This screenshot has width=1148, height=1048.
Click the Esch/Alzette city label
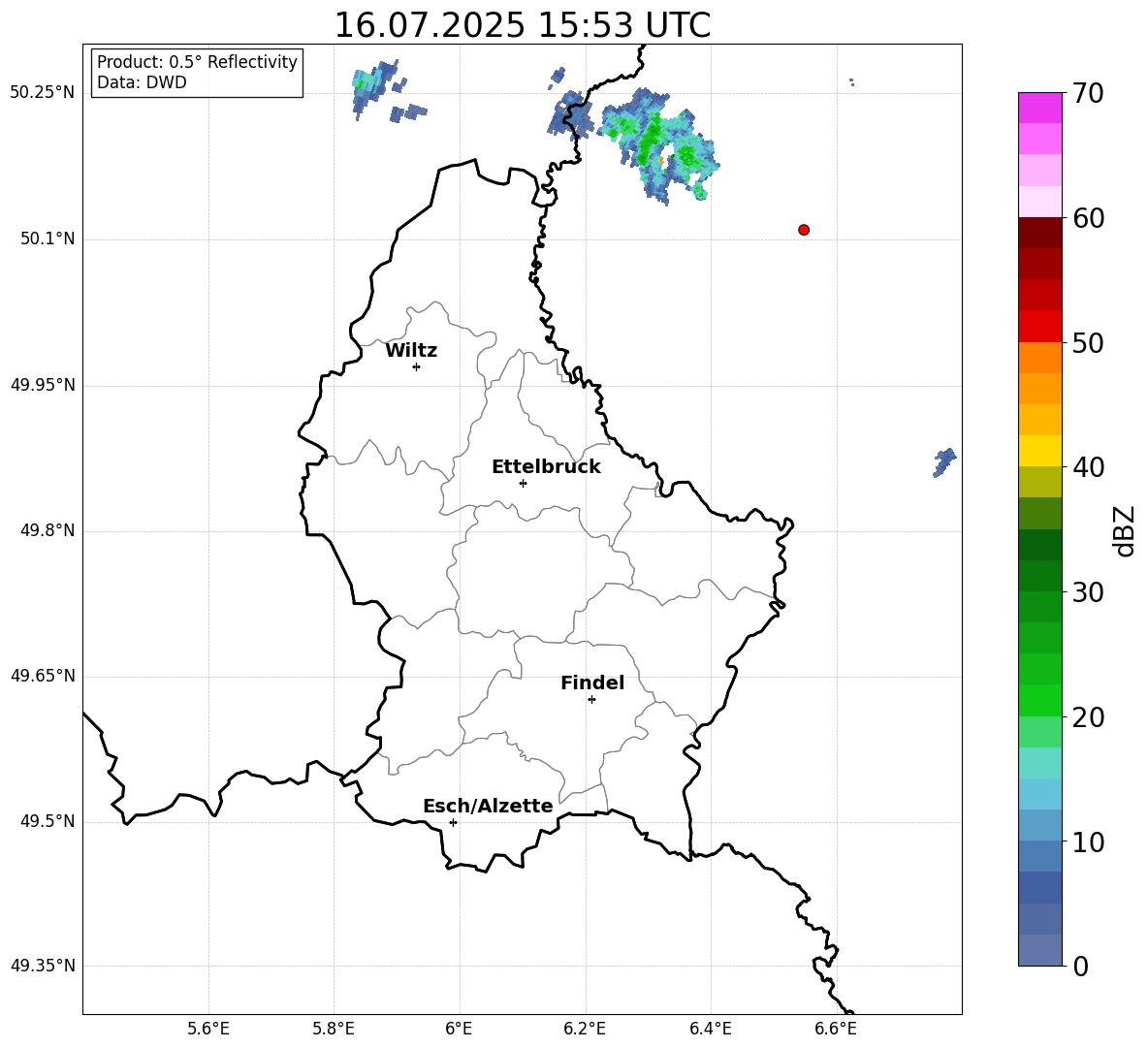tap(488, 807)
